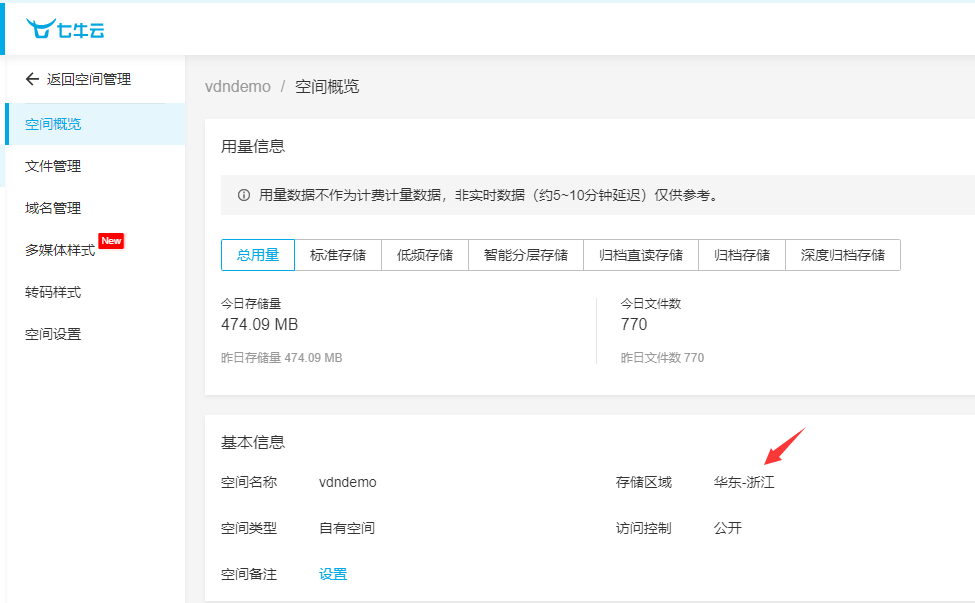Open 多媒体样式 menu item
The width and height of the screenshot is (975, 603).
[60, 250]
